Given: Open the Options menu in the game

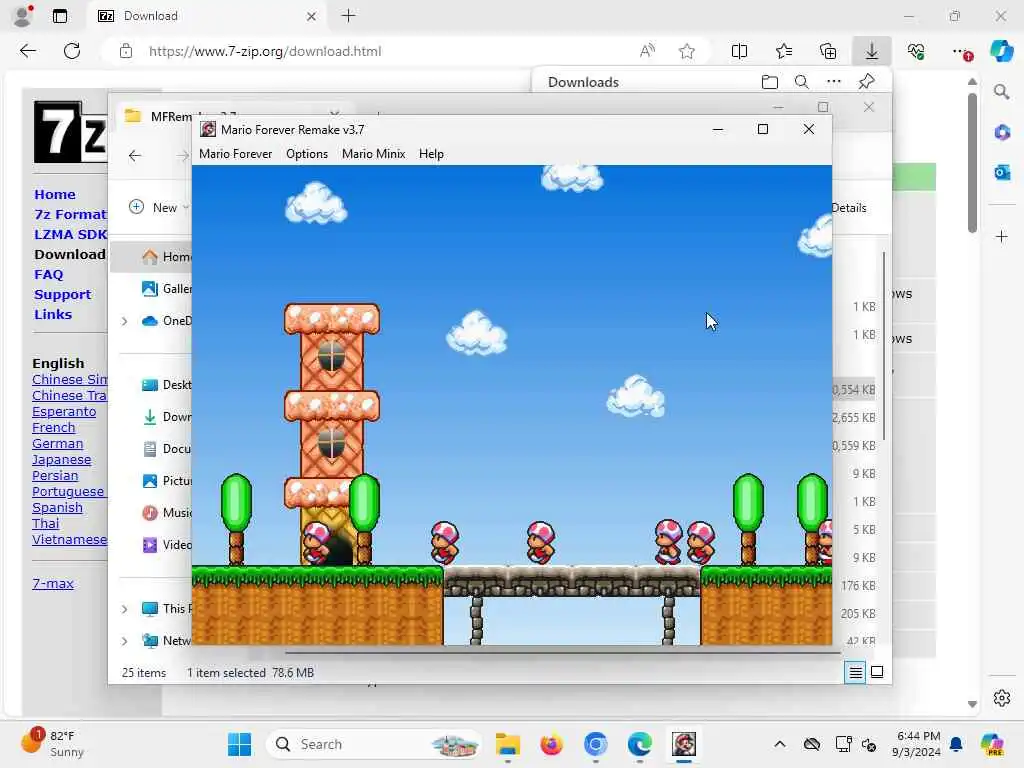Looking at the screenshot, I should 307,154.
